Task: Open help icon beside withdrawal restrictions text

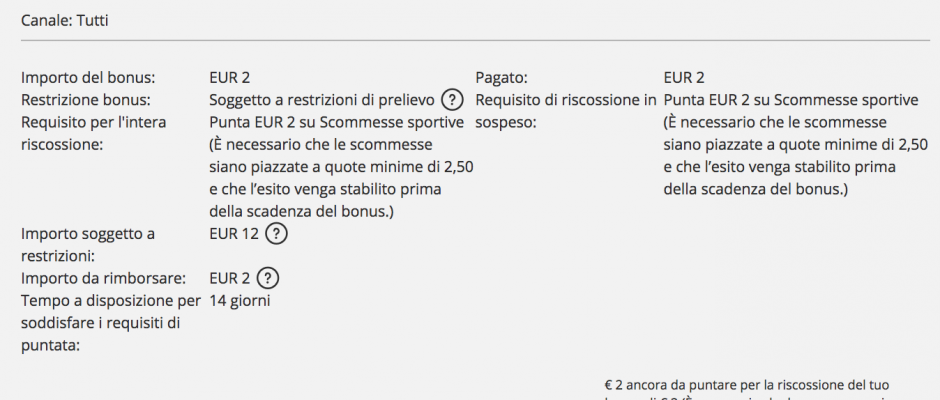Action: 453,100
